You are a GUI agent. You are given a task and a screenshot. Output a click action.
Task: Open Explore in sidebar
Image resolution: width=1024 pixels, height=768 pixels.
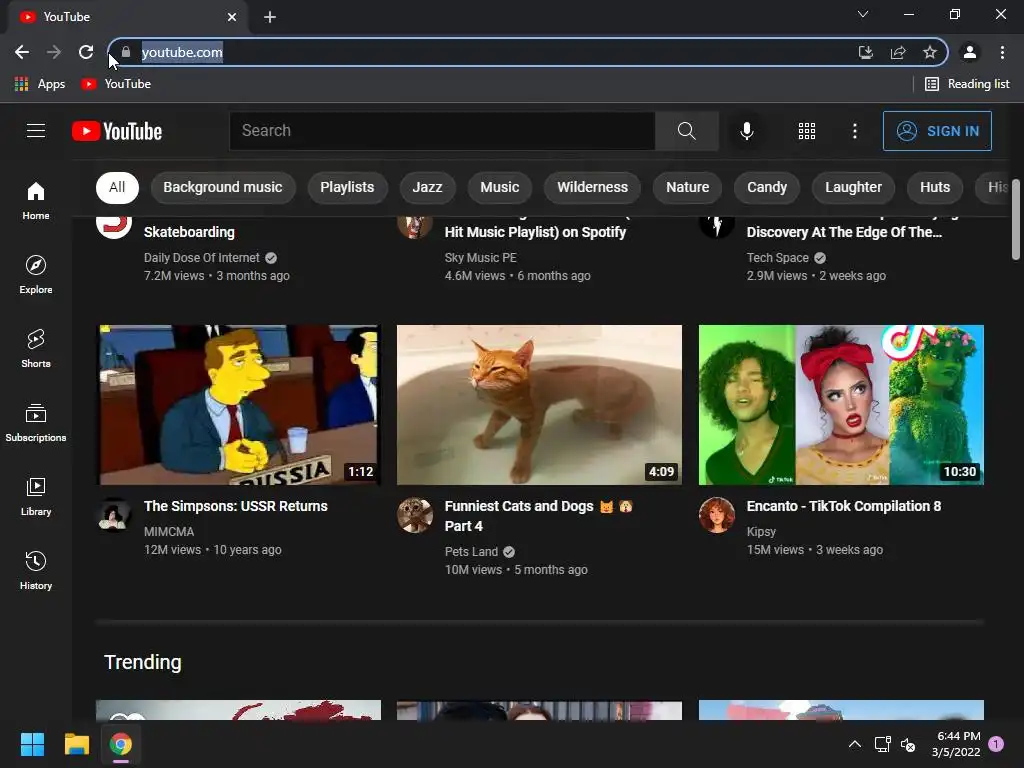(x=36, y=274)
